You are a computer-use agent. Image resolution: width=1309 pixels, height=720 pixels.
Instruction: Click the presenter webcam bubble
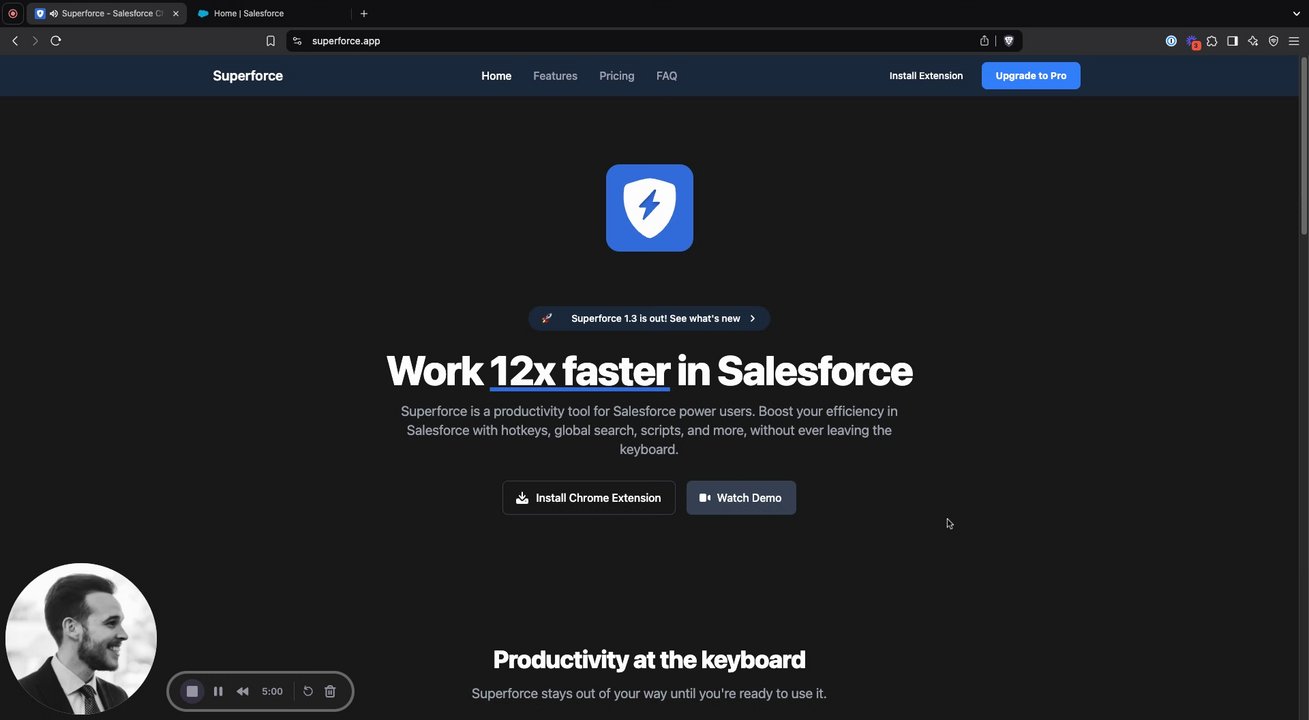click(x=81, y=638)
